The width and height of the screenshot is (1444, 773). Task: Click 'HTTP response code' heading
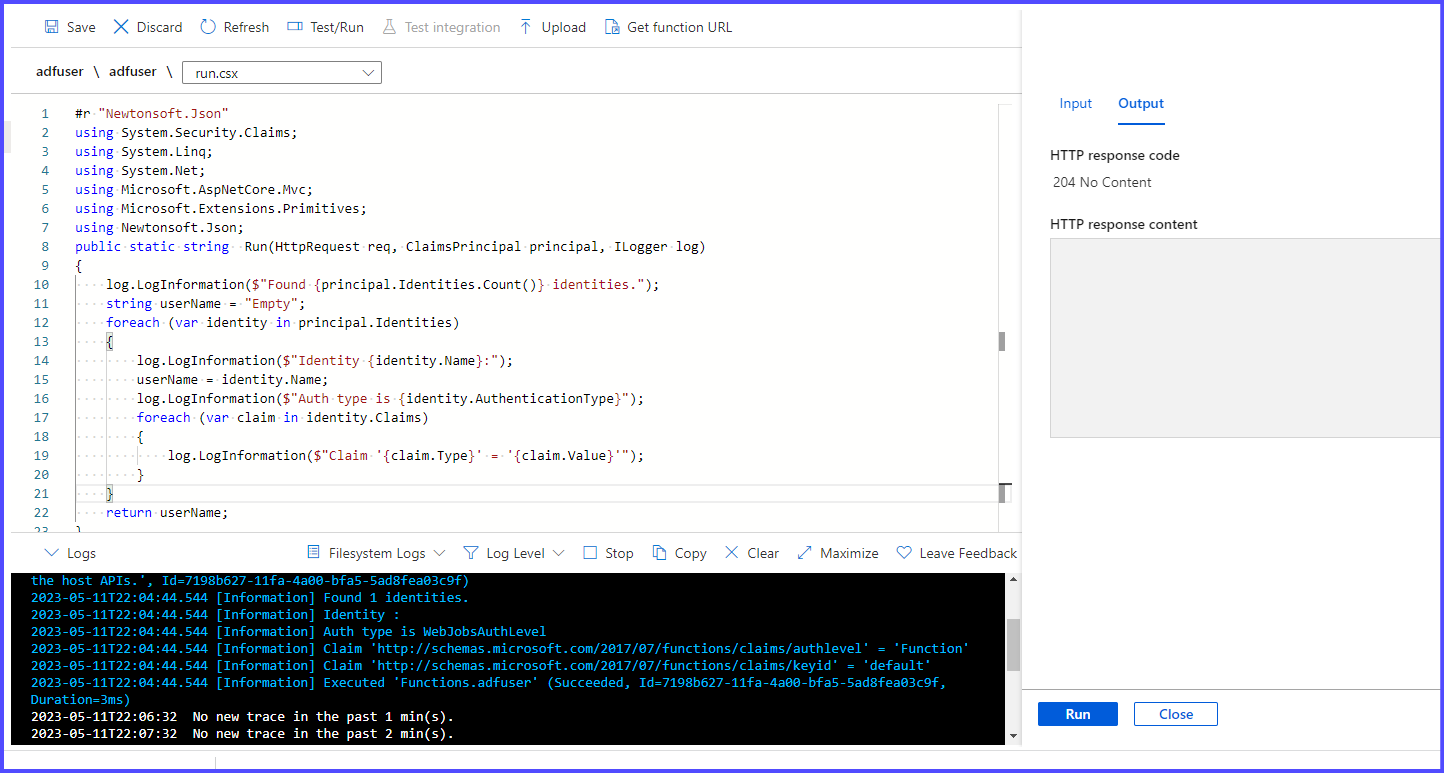(x=1115, y=155)
